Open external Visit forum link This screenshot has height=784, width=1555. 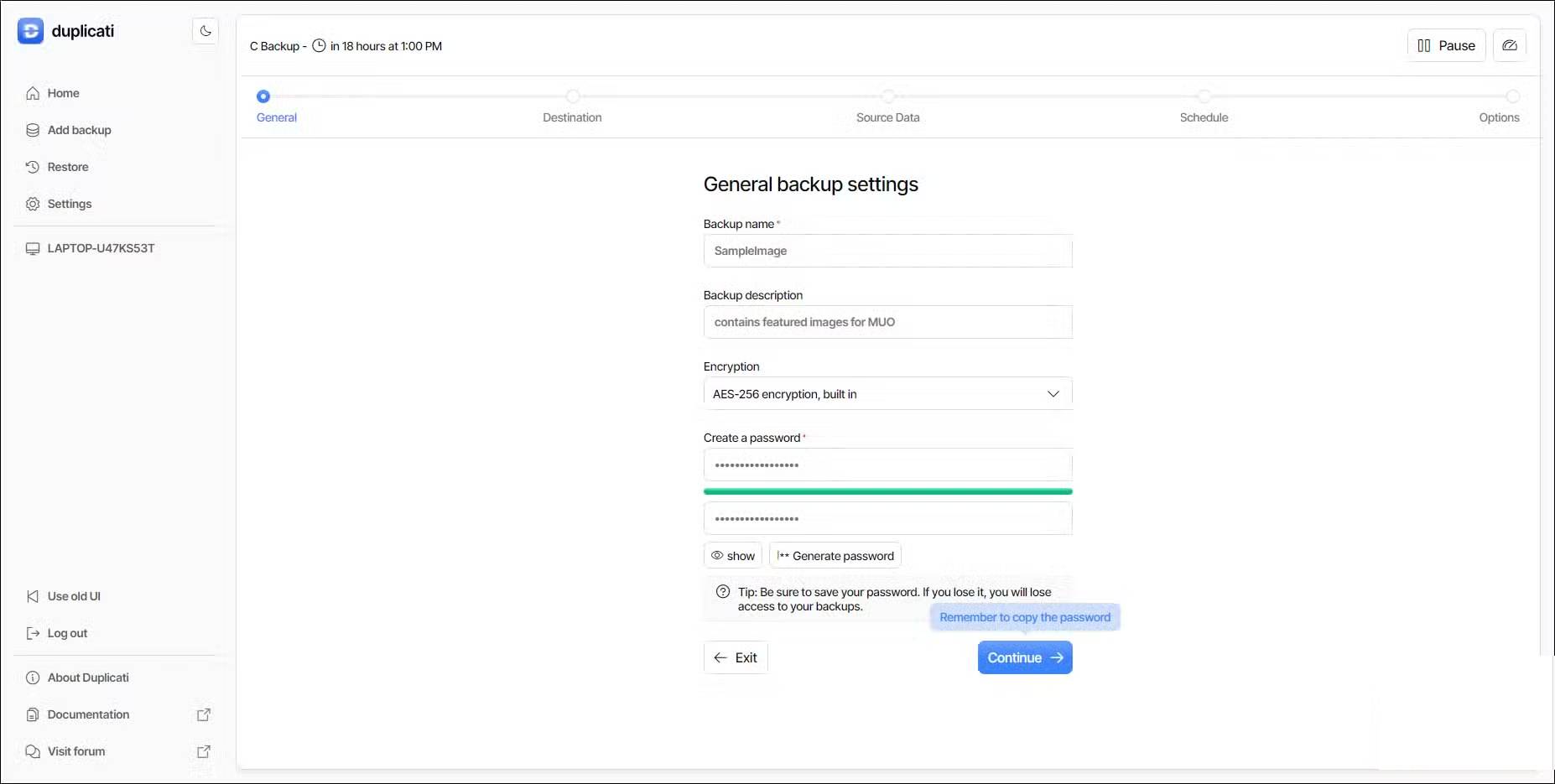click(x=203, y=751)
